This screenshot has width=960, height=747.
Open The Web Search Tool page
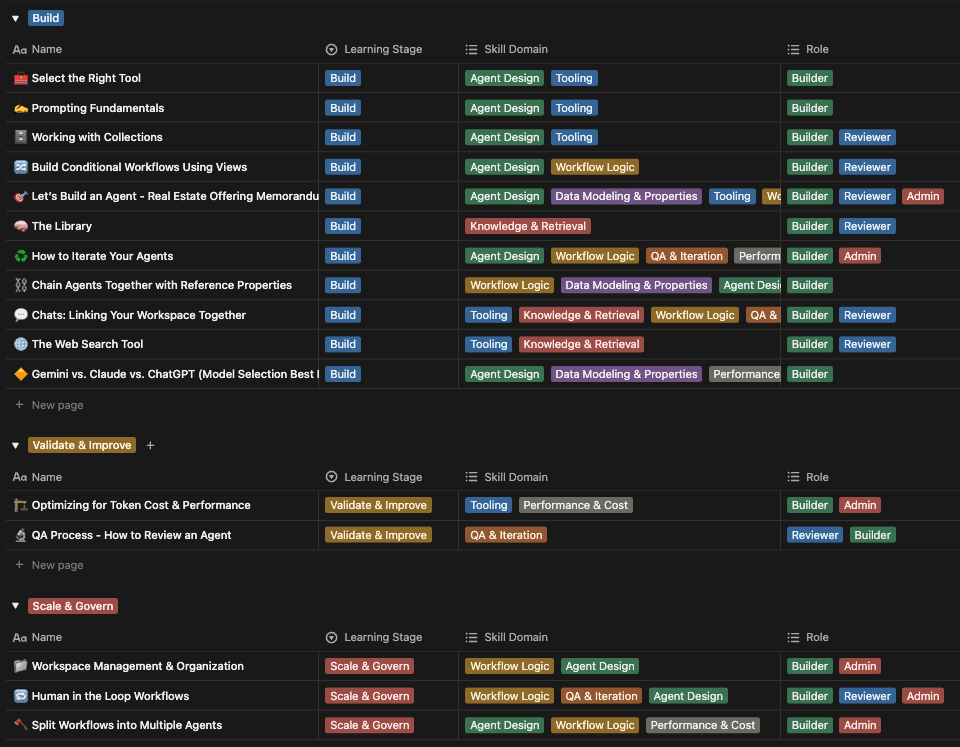pos(87,344)
